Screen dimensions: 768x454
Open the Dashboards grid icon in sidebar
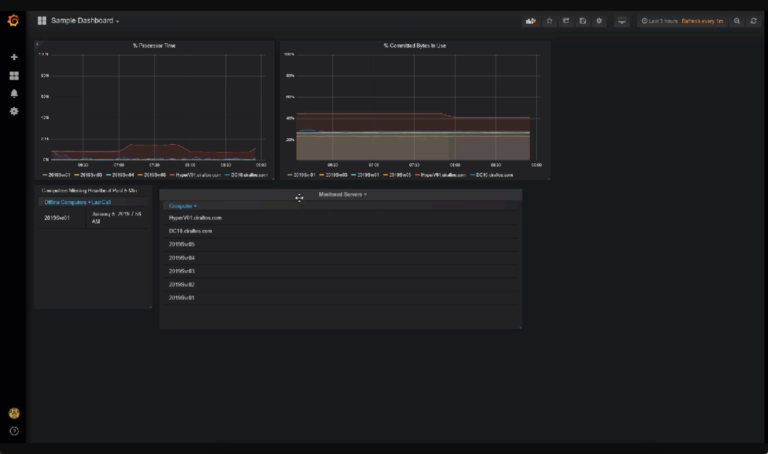[x=14, y=75]
